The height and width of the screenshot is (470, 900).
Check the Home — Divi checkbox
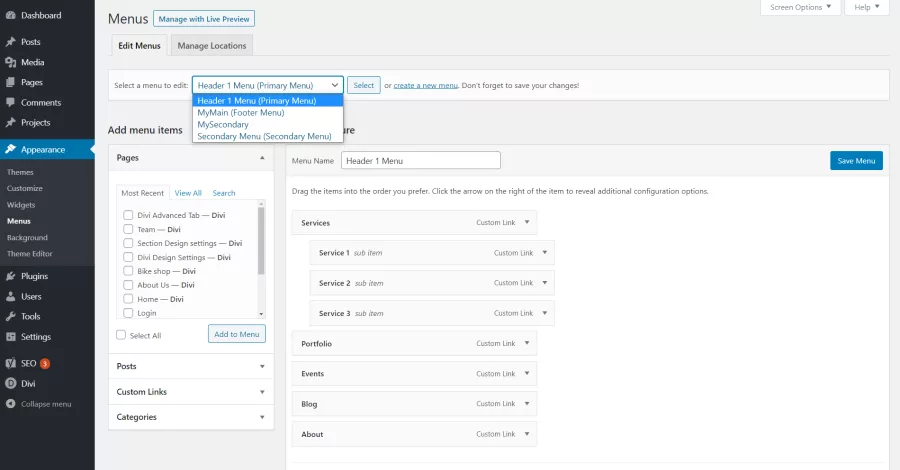[128, 299]
